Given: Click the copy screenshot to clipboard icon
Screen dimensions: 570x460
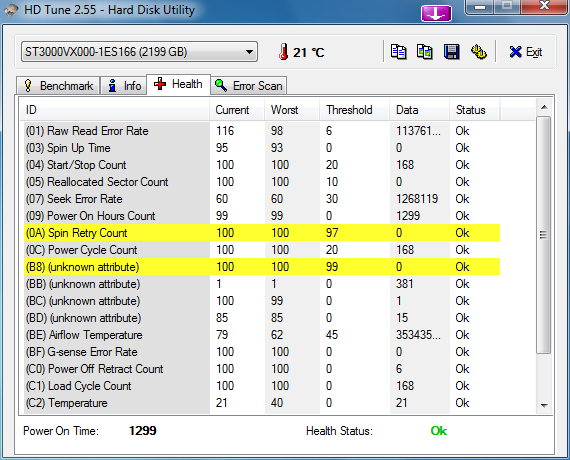Looking at the screenshot, I should click(x=425, y=52).
